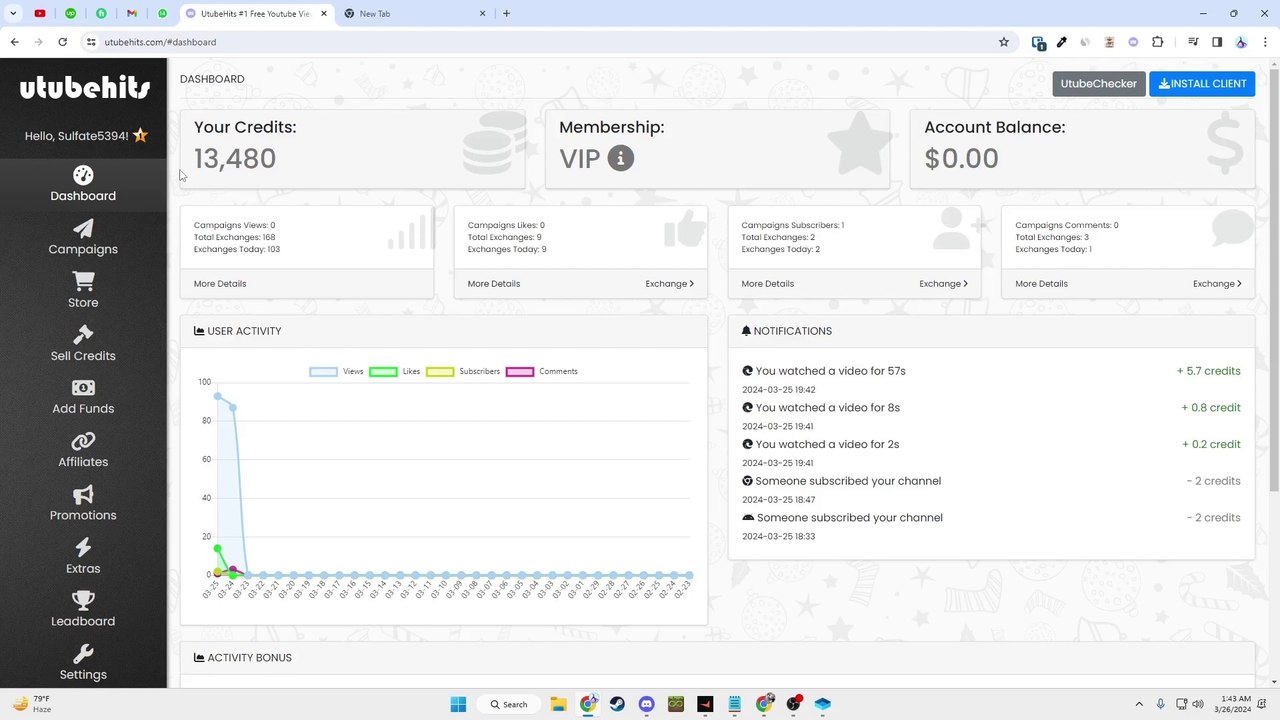View site information icon in address bar

pos(91,42)
